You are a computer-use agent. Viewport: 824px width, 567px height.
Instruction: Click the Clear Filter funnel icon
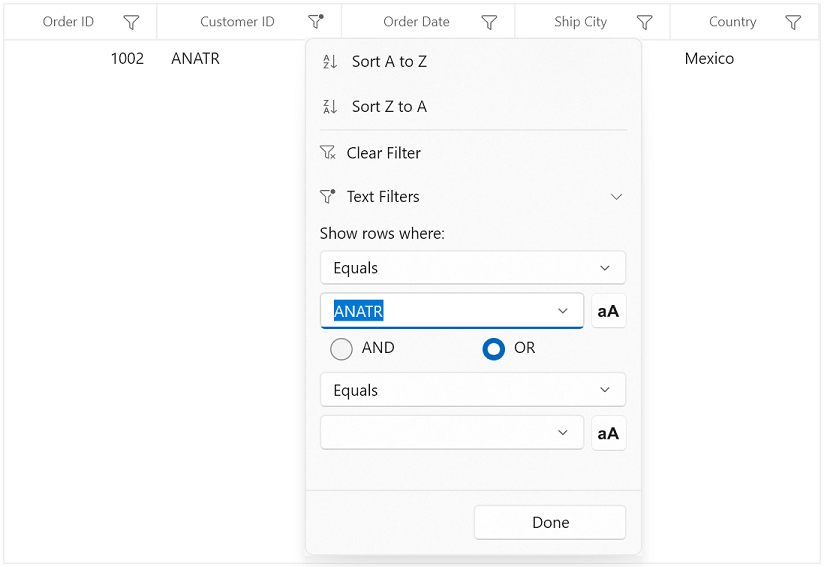tap(327, 152)
